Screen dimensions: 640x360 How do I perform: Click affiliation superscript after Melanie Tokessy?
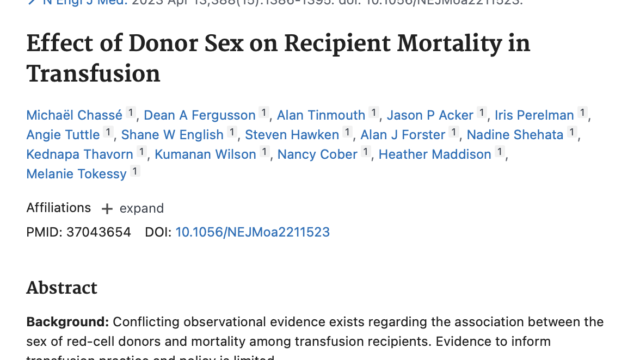click(135, 171)
